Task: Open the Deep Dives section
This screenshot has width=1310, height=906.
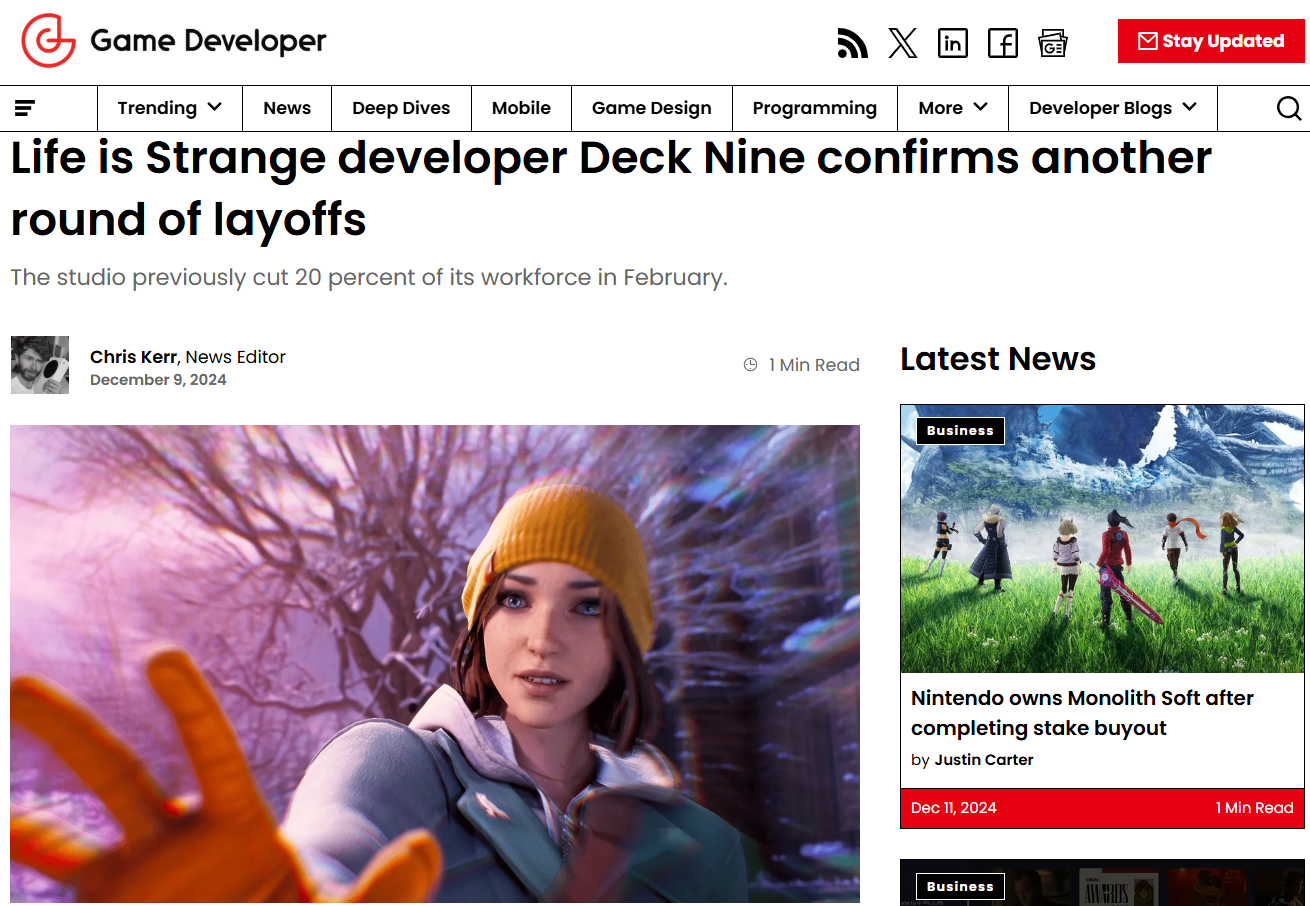Action: coord(401,108)
